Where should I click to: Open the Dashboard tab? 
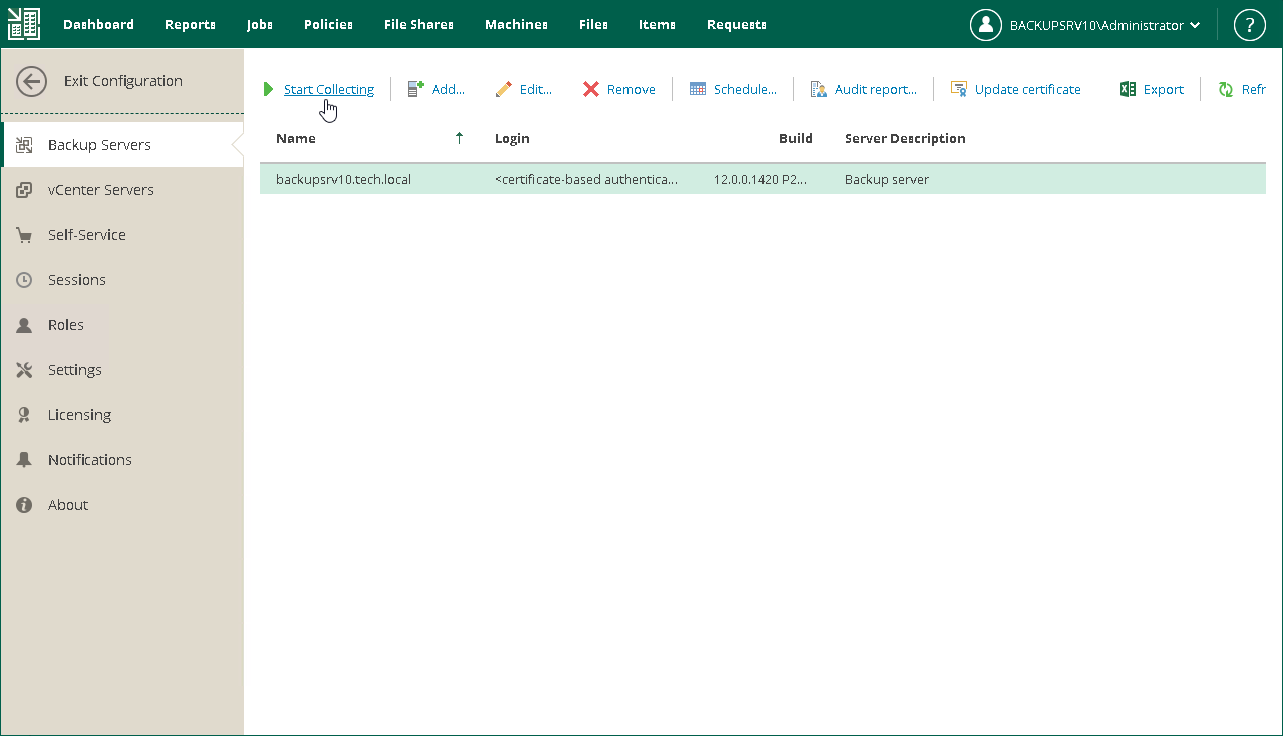tap(98, 24)
